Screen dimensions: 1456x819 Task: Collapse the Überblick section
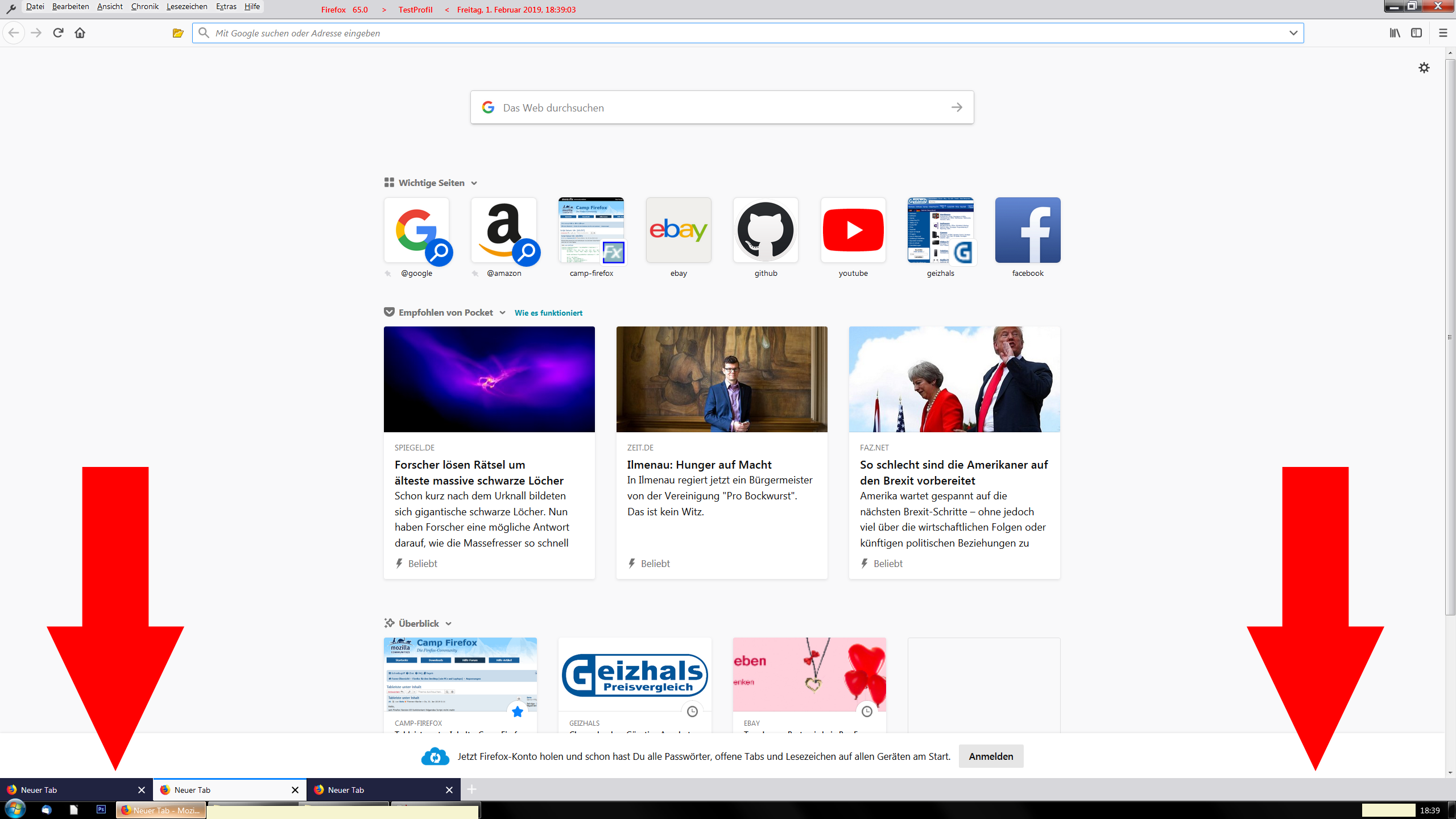[x=448, y=624]
